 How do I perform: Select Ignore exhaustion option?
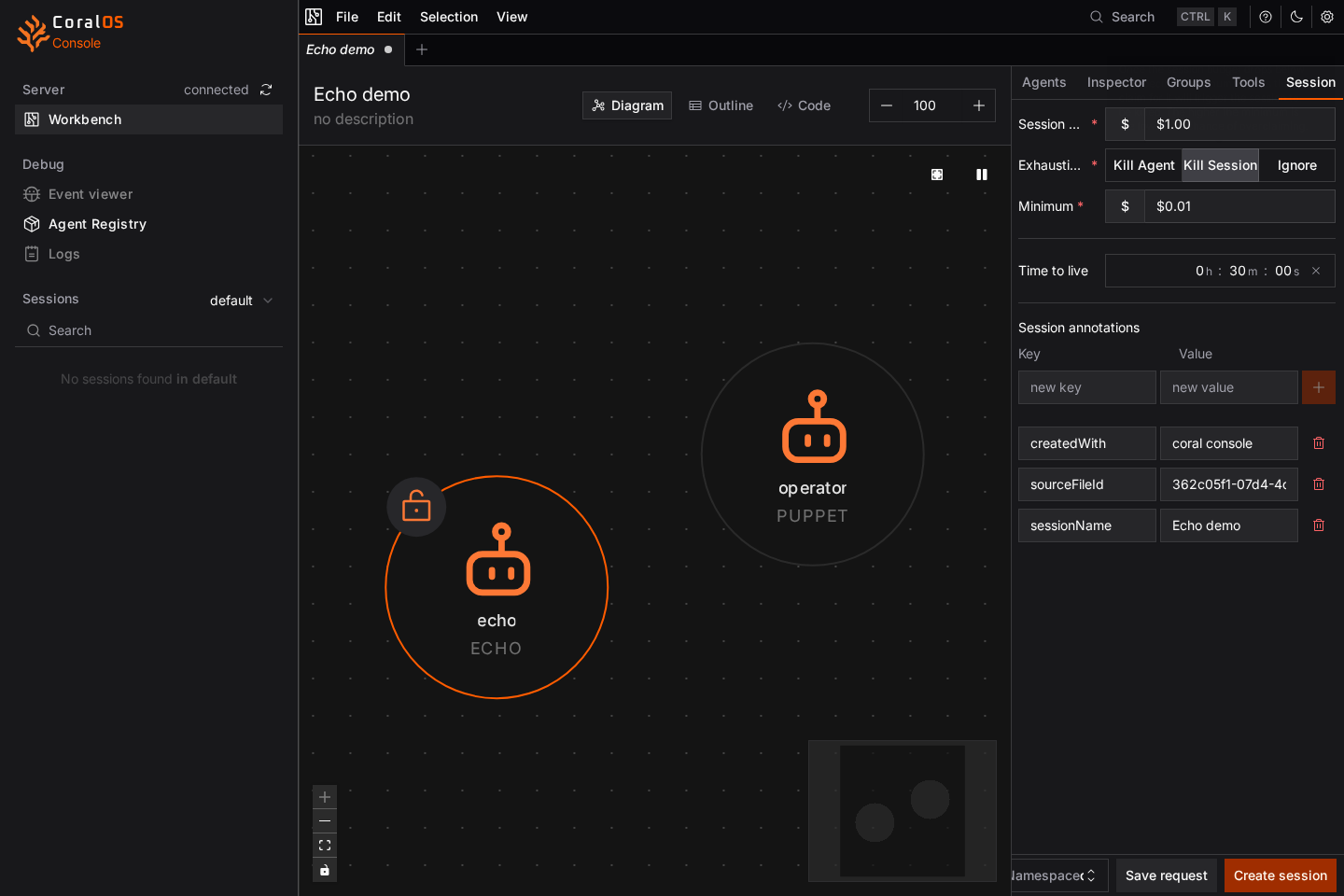point(1296,165)
